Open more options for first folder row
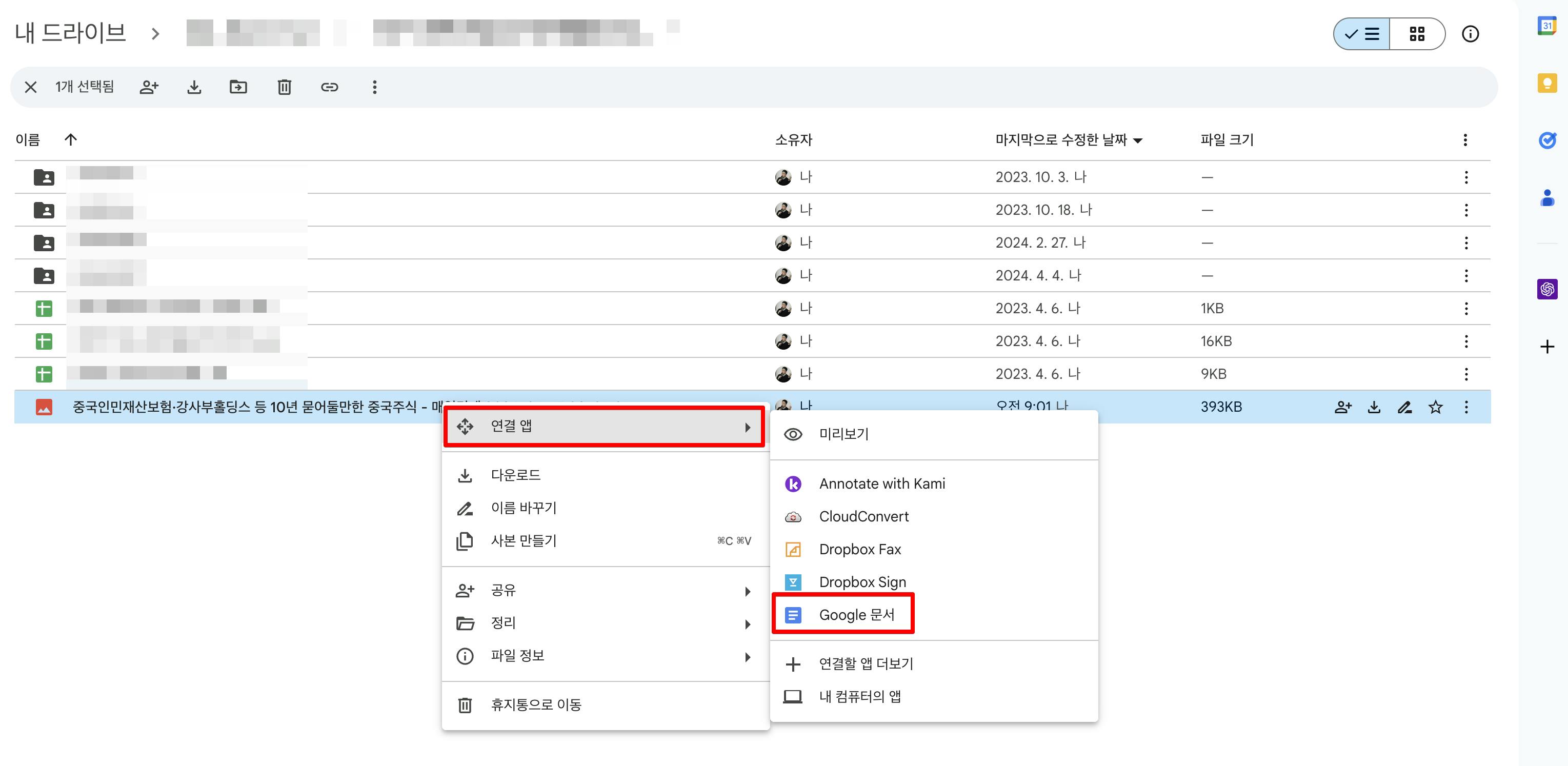1568x766 pixels. 1466,177
